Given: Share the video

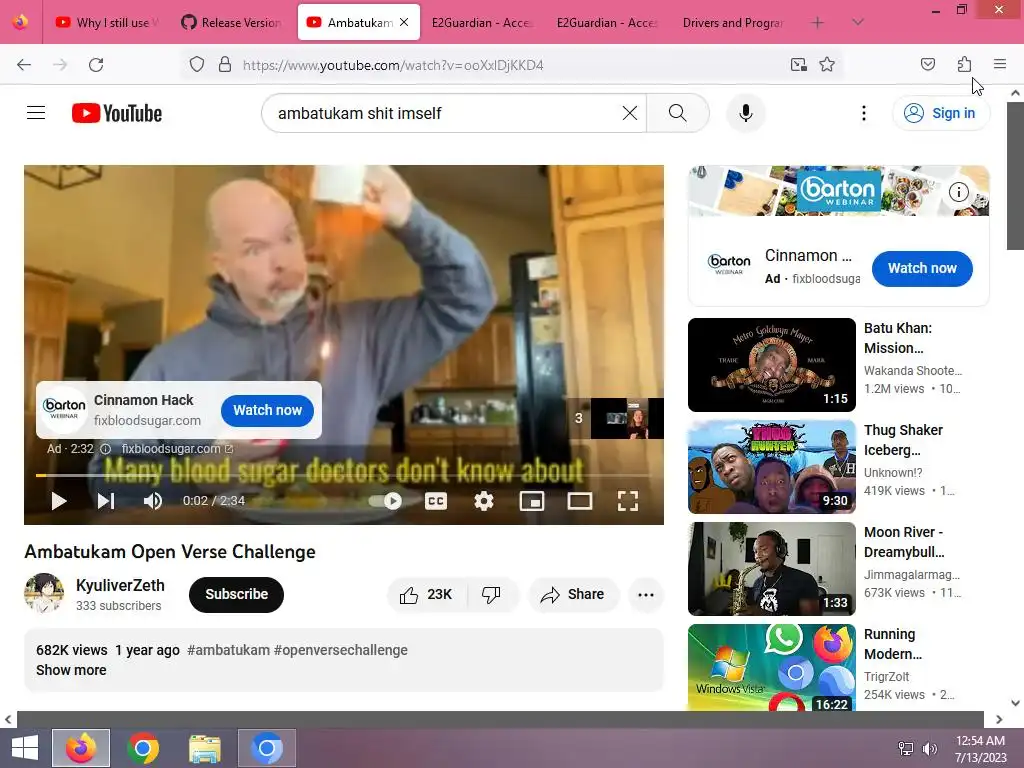Looking at the screenshot, I should click(x=573, y=594).
